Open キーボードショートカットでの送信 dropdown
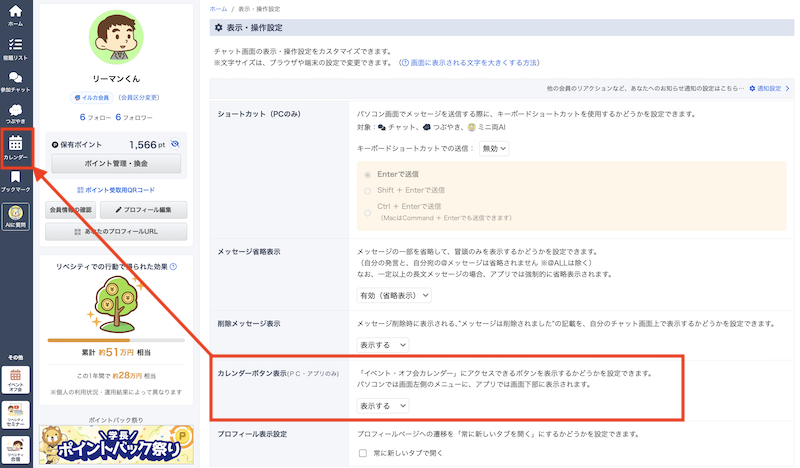Screen dimensions: 800x468 494,149
